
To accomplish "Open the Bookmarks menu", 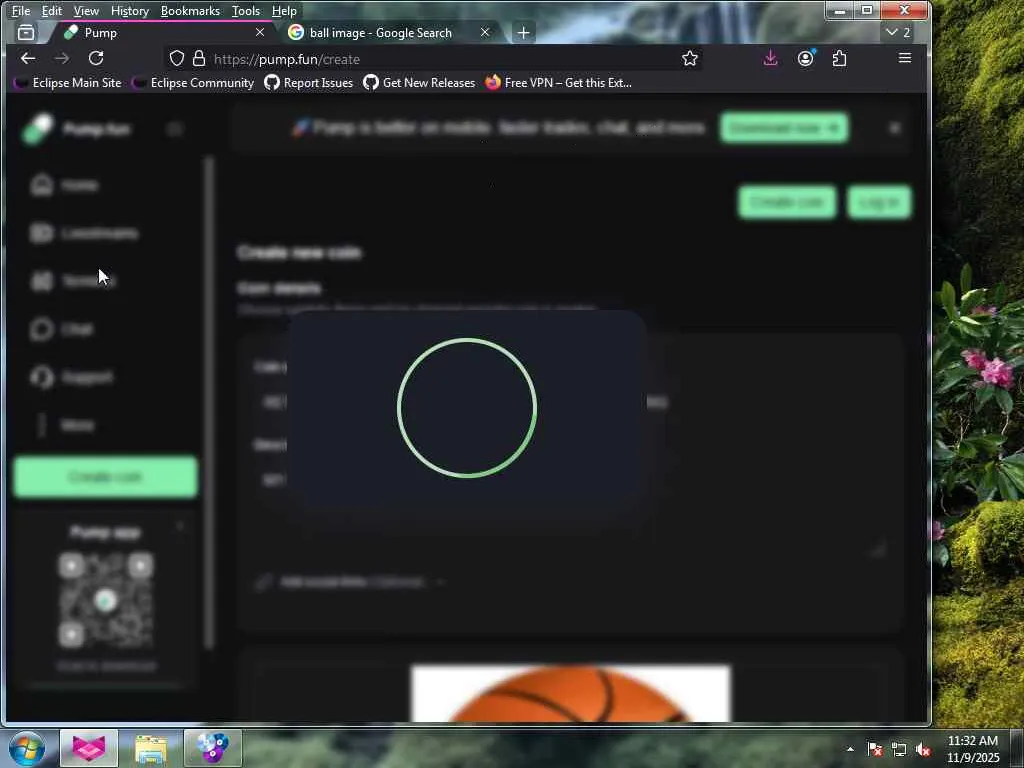I will click(190, 10).
